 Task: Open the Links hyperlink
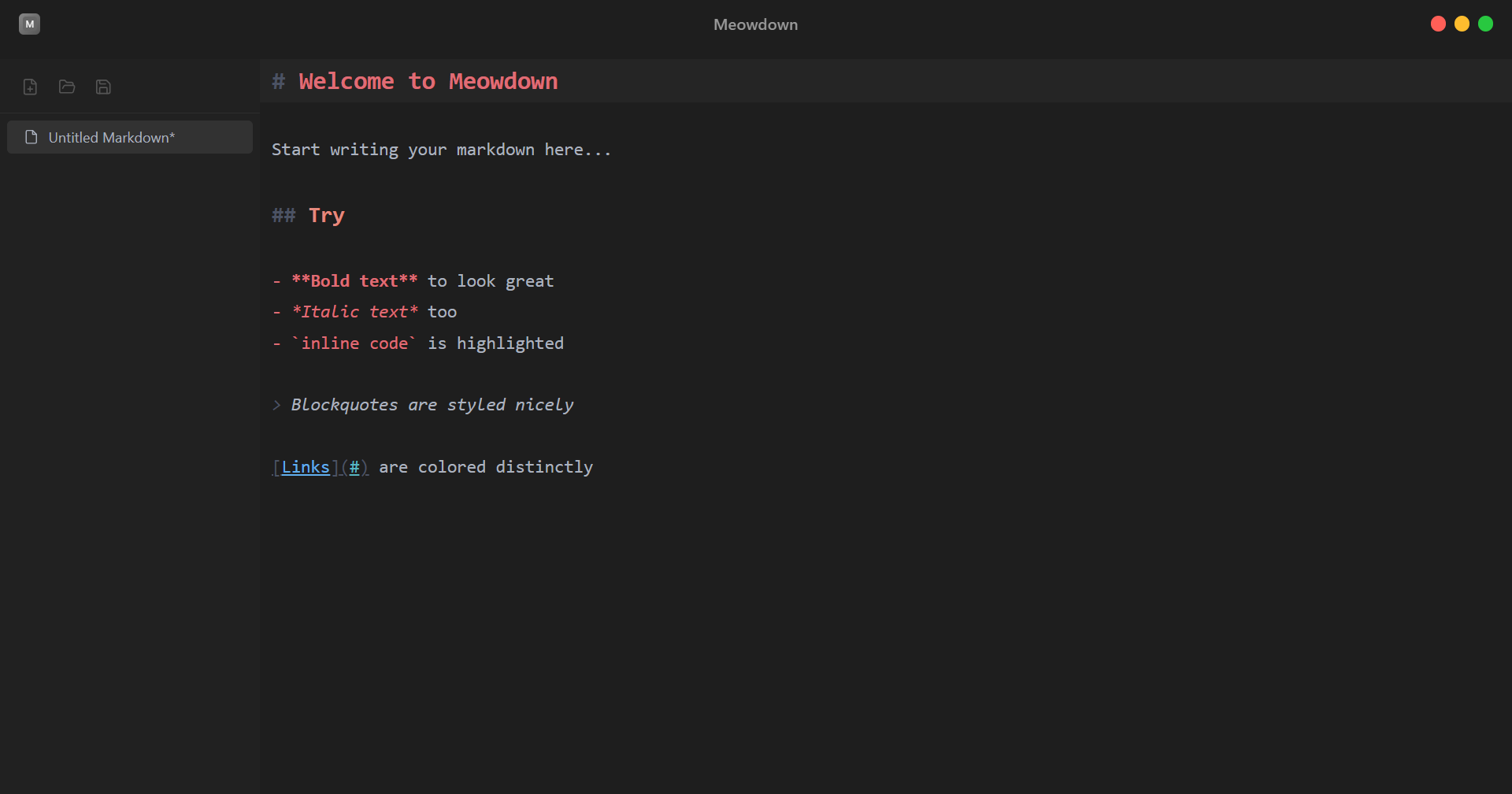pyautogui.click(x=305, y=466)
